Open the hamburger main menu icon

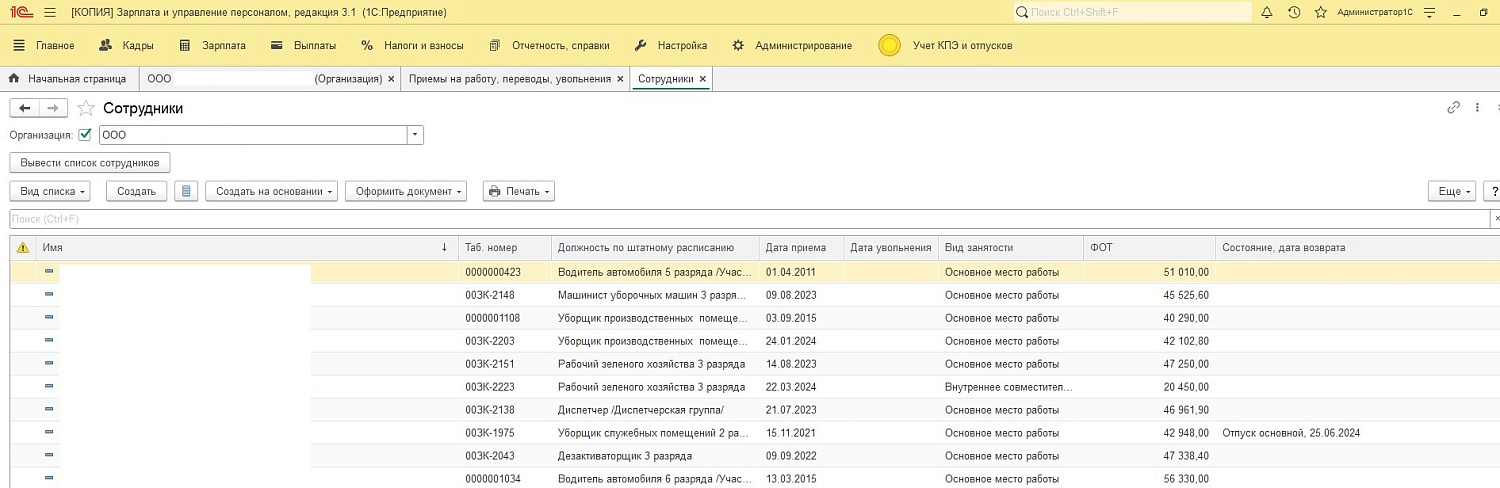pos(49,13)
